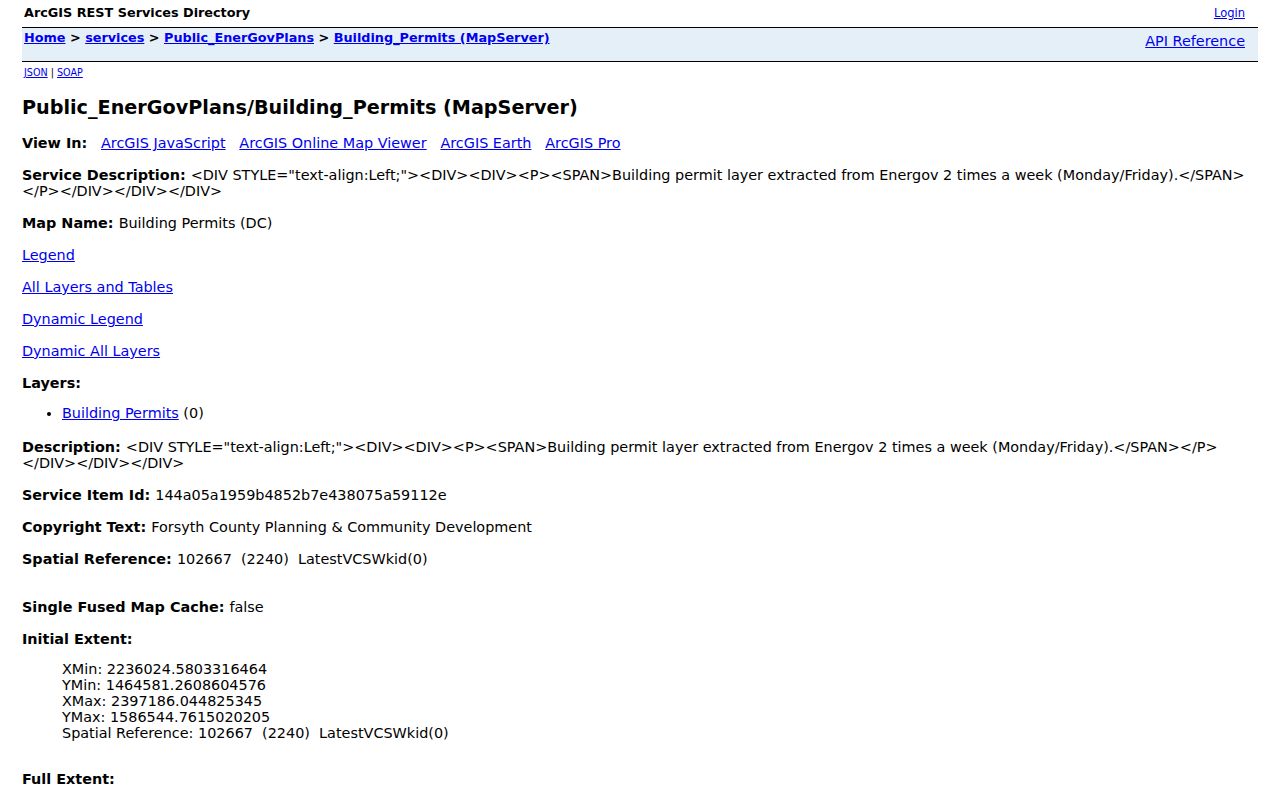Screen dimensions: 1280x800
Task: Click the YMax value 1586544.7615020205
Action: (190, 717)
